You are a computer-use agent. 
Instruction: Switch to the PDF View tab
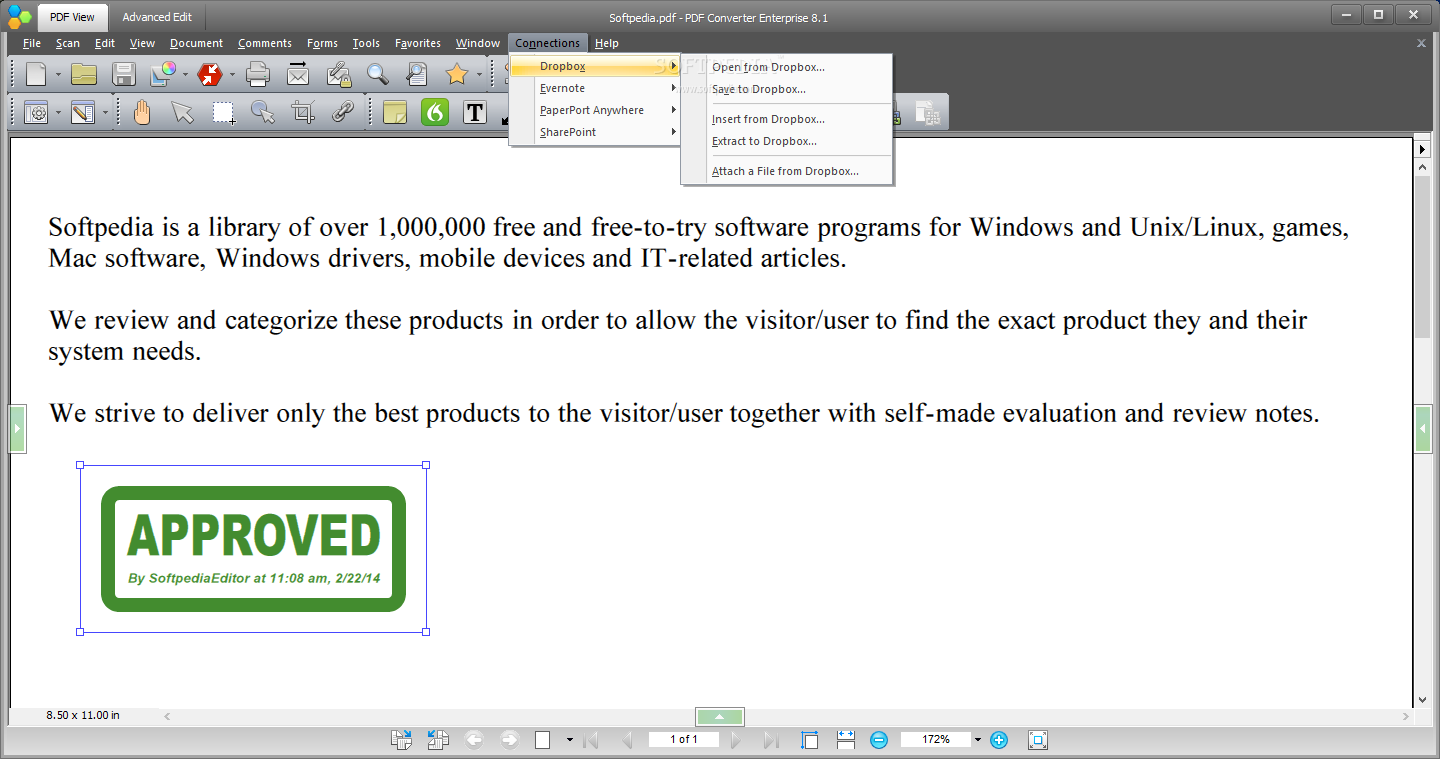(x=72, y=17)
